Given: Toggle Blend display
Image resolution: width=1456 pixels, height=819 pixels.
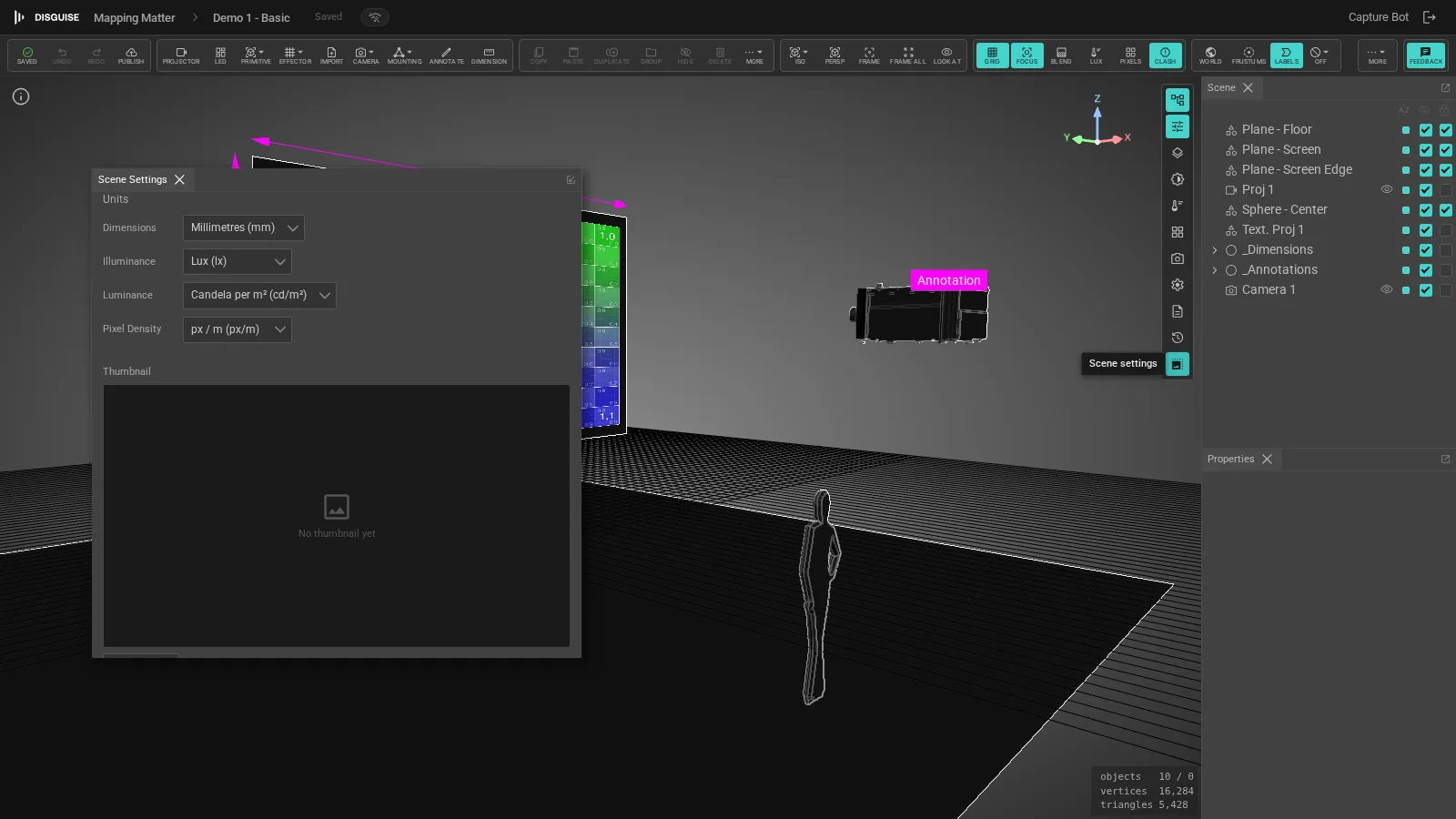Looking at the screenshot, I should [x=1061, y=56].
